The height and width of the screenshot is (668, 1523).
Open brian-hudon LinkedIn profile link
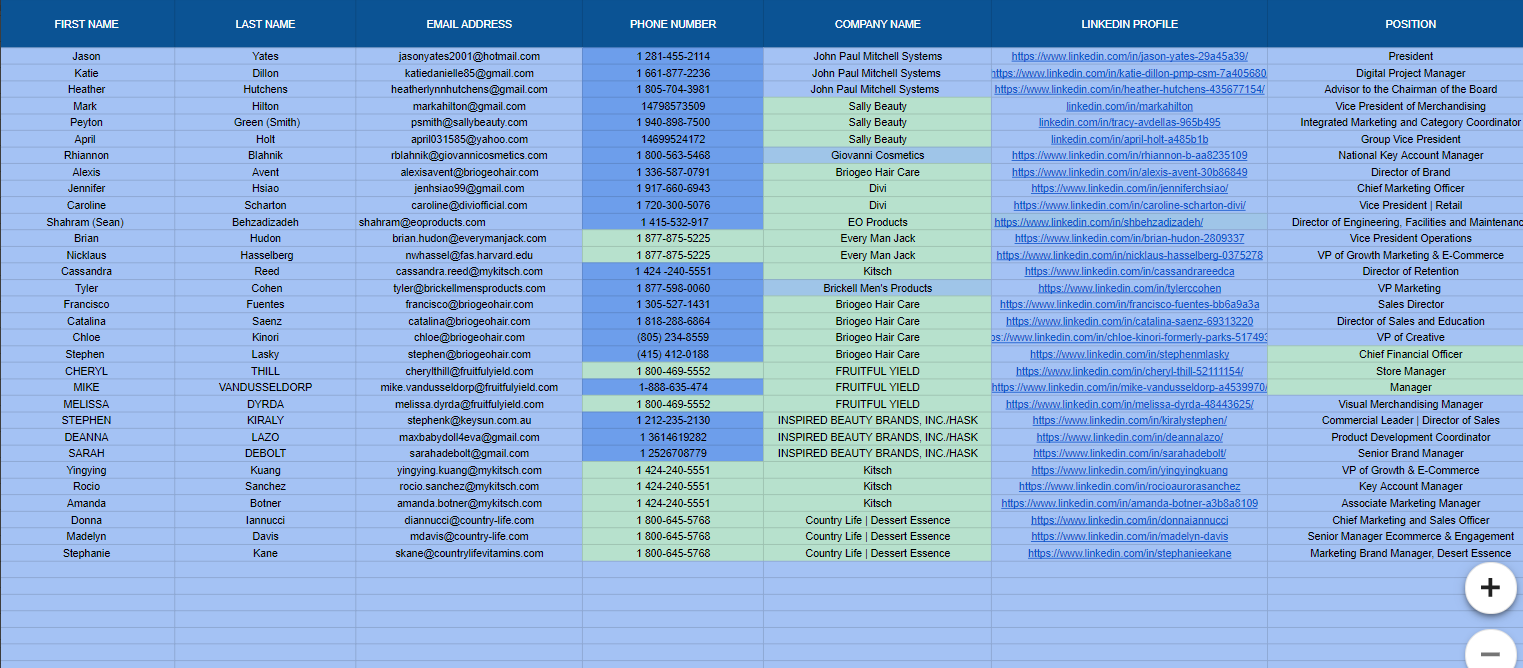click(1130, 239)
